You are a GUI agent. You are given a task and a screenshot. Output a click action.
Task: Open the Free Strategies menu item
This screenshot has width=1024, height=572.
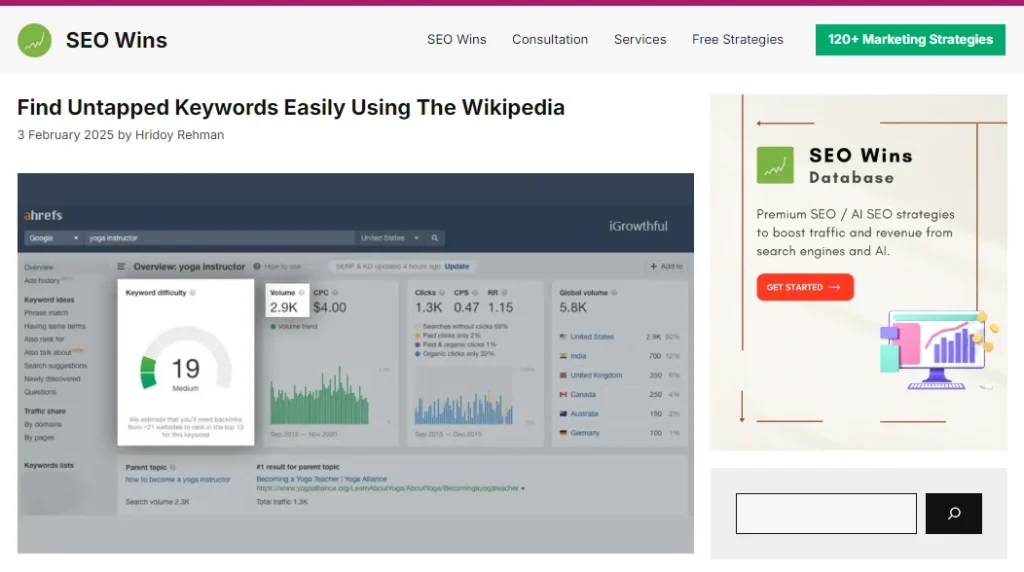pos(737,39)
